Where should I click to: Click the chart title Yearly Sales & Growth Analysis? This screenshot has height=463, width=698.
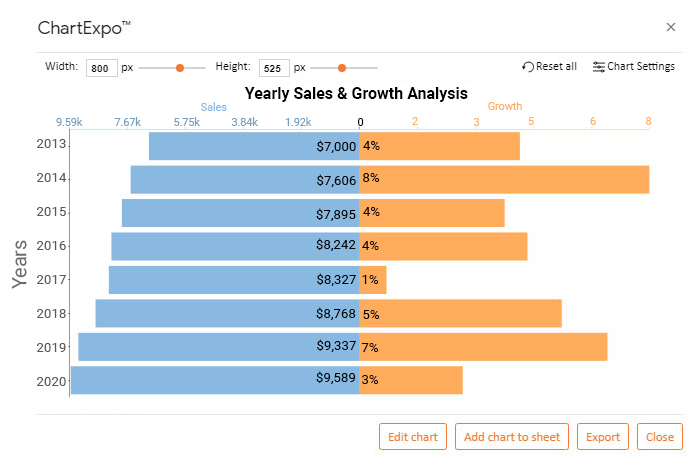click(x=356, y=93)
